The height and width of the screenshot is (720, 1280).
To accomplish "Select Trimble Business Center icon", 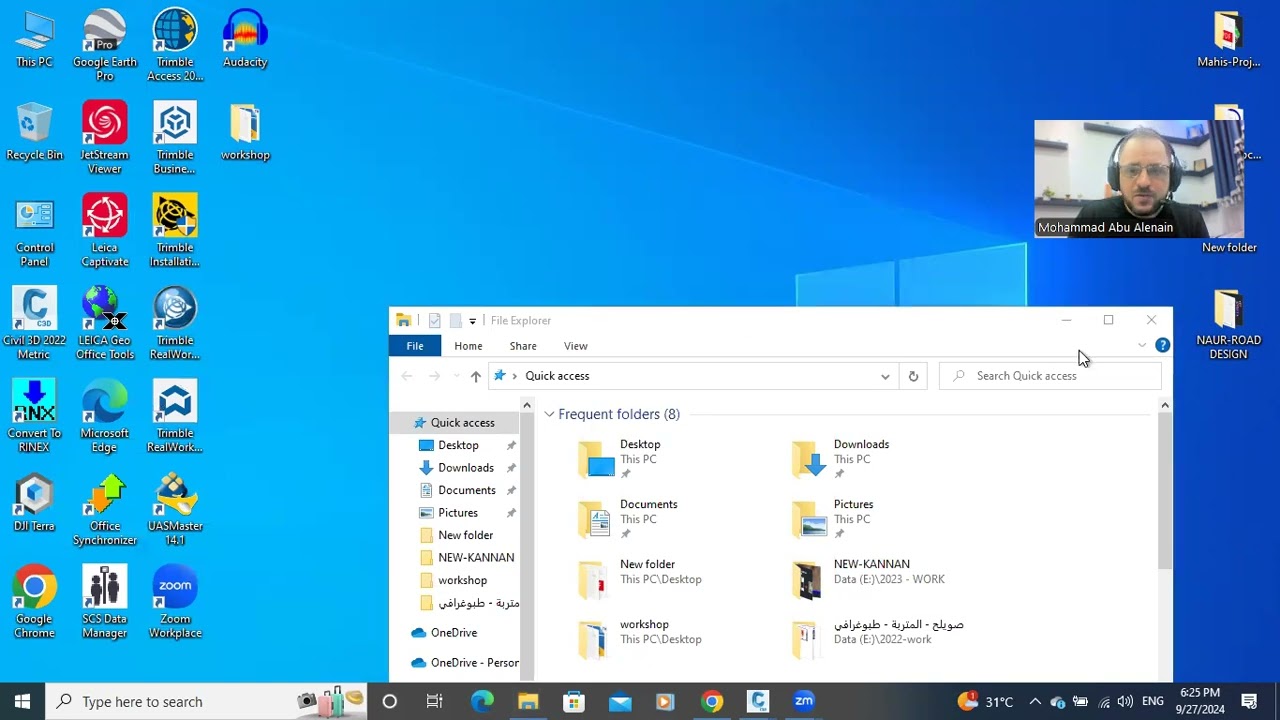I will (175, 138).
